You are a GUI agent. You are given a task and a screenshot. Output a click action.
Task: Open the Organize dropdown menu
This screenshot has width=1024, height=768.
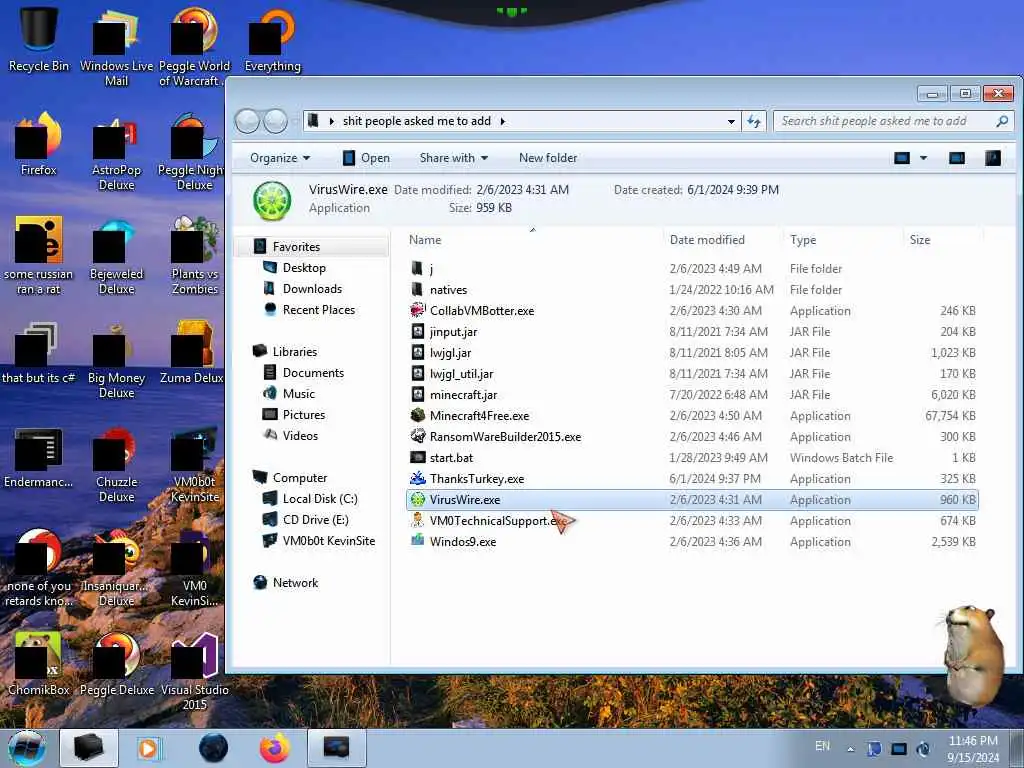(x=280, y=158)
